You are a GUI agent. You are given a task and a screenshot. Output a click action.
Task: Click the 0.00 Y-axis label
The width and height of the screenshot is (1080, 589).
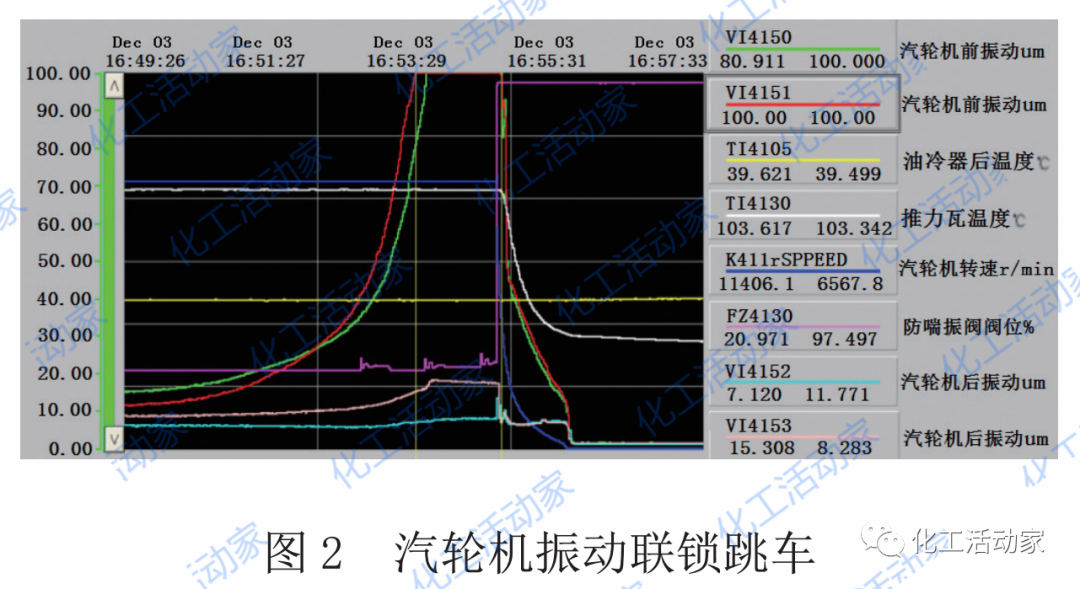[70, 449]
